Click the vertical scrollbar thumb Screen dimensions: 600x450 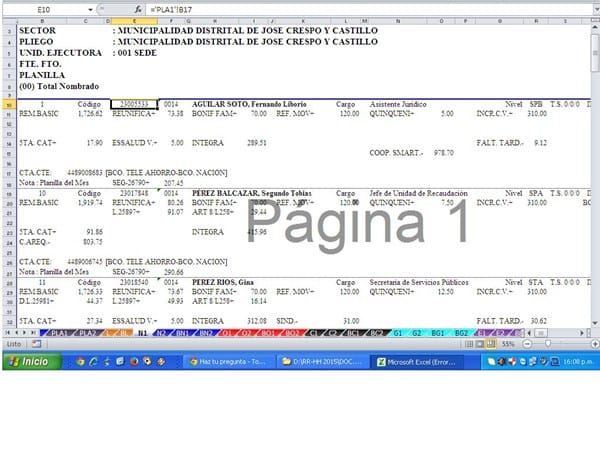pyautogui.click(x=595, y=53)
